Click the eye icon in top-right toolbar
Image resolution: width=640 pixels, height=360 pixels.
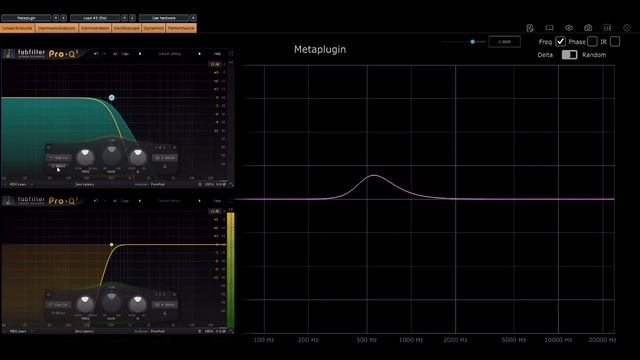[569, 28]
